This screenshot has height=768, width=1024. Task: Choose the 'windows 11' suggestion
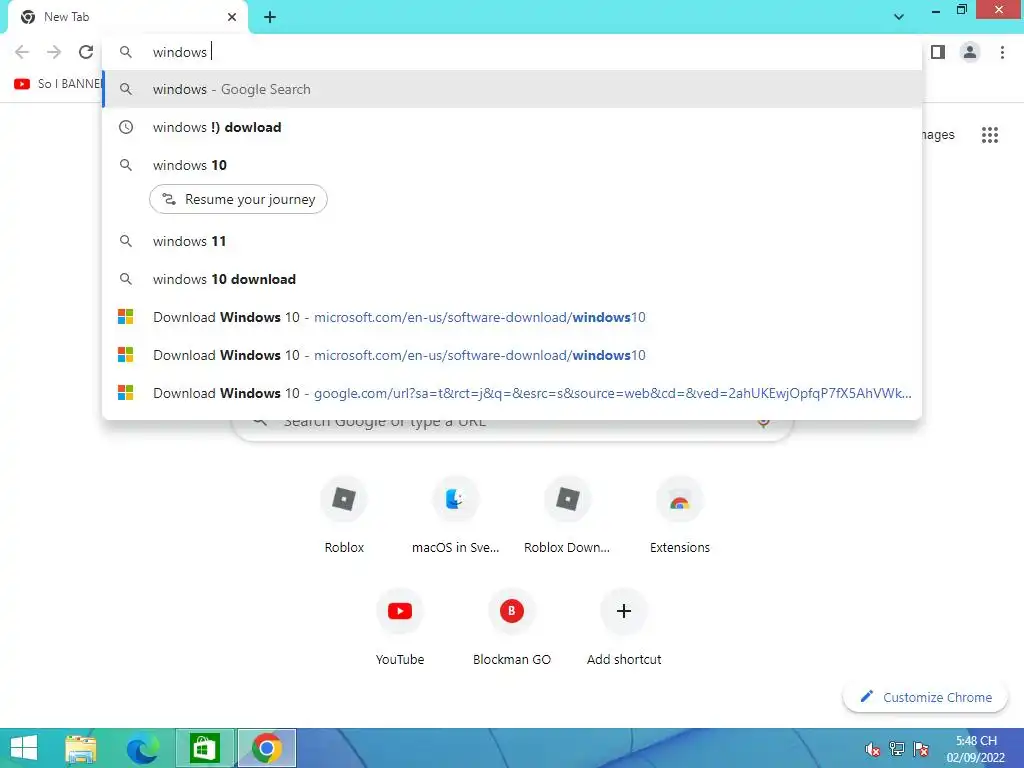512,242
